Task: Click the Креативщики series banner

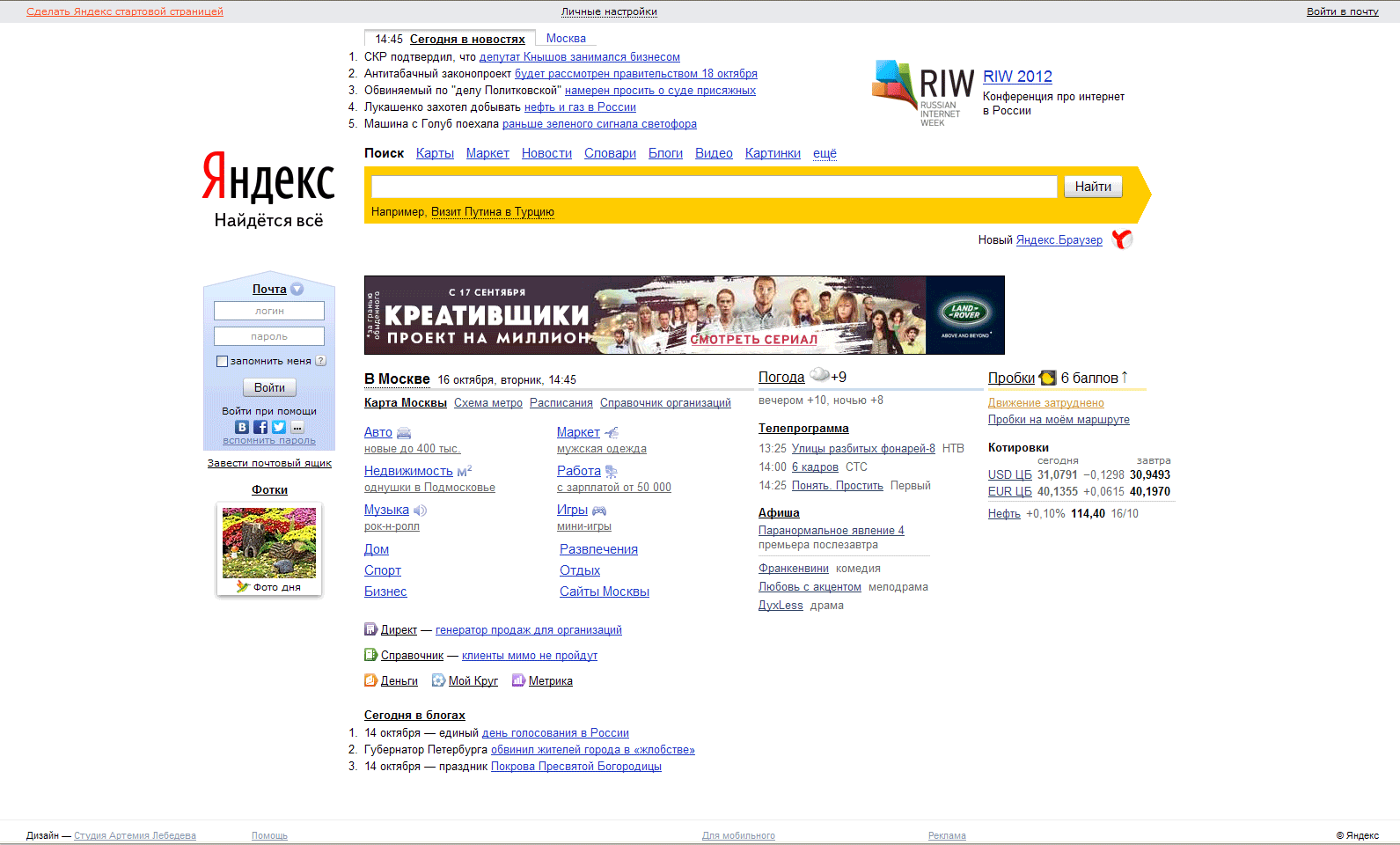Action: tap(684, 315)
